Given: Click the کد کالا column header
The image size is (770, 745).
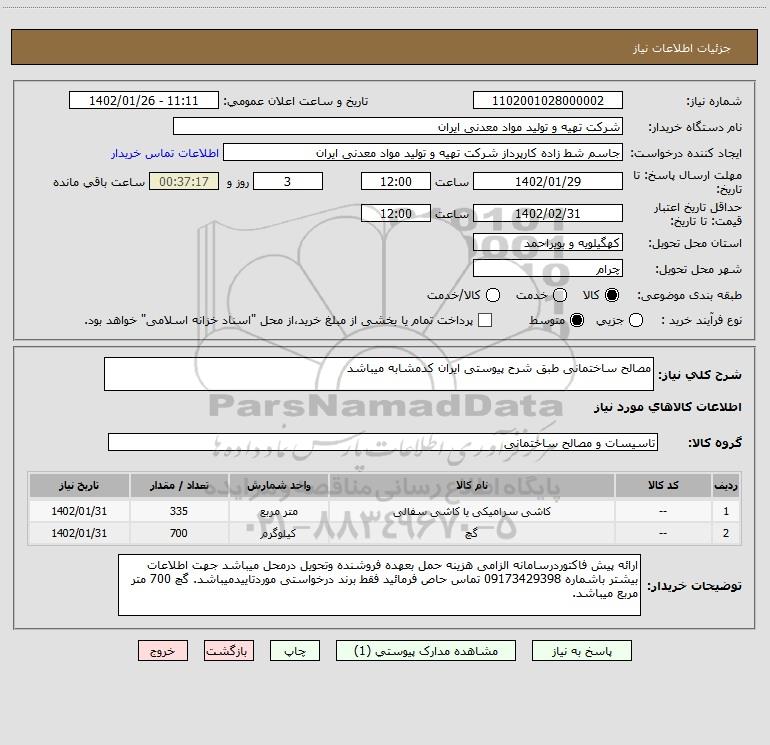Looking at the screenshot, I should coord(663,485).
